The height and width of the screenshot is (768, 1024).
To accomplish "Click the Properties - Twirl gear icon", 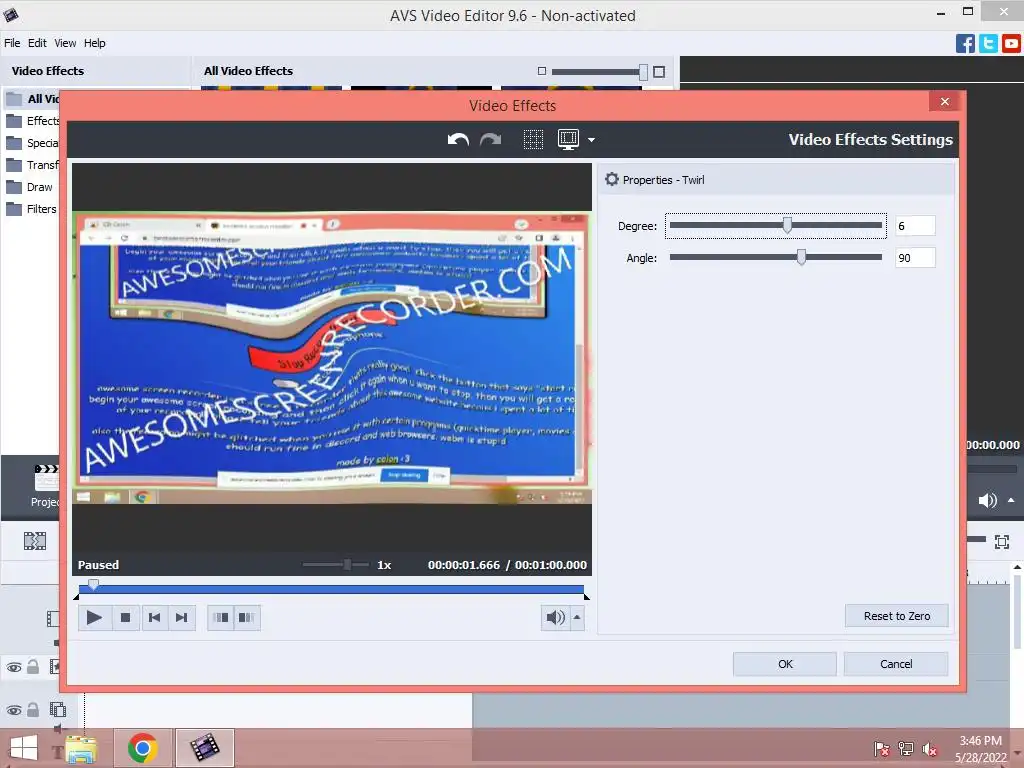I will point(612,179).
